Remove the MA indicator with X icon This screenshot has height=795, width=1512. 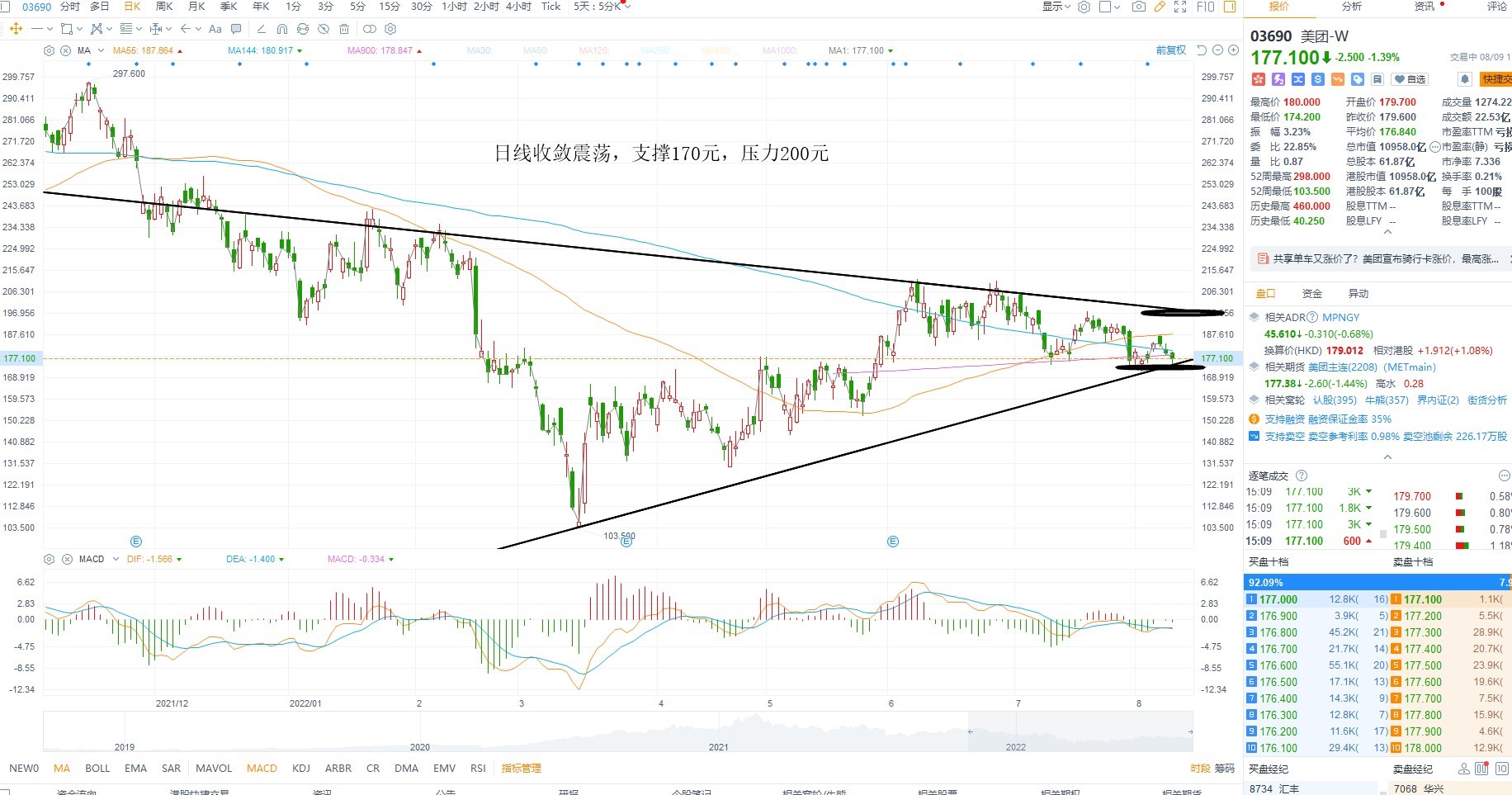tap(66, 50)
